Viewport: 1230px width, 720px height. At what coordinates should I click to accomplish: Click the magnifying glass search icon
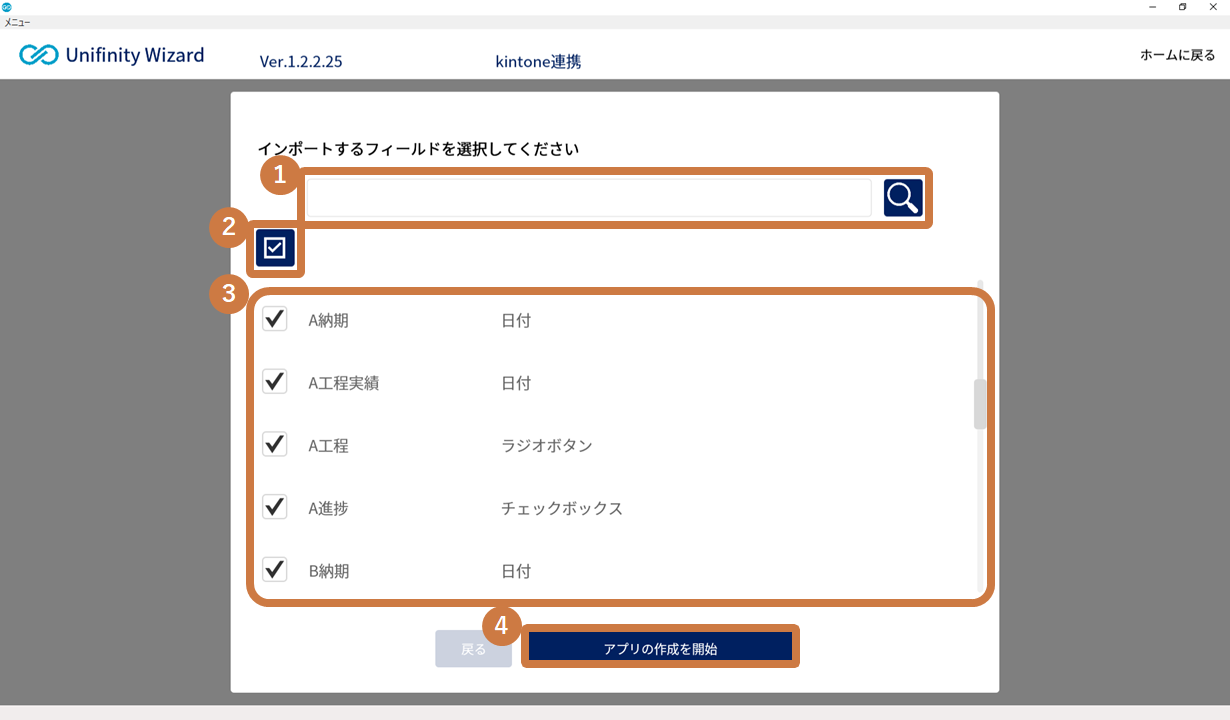pos(903,198)
